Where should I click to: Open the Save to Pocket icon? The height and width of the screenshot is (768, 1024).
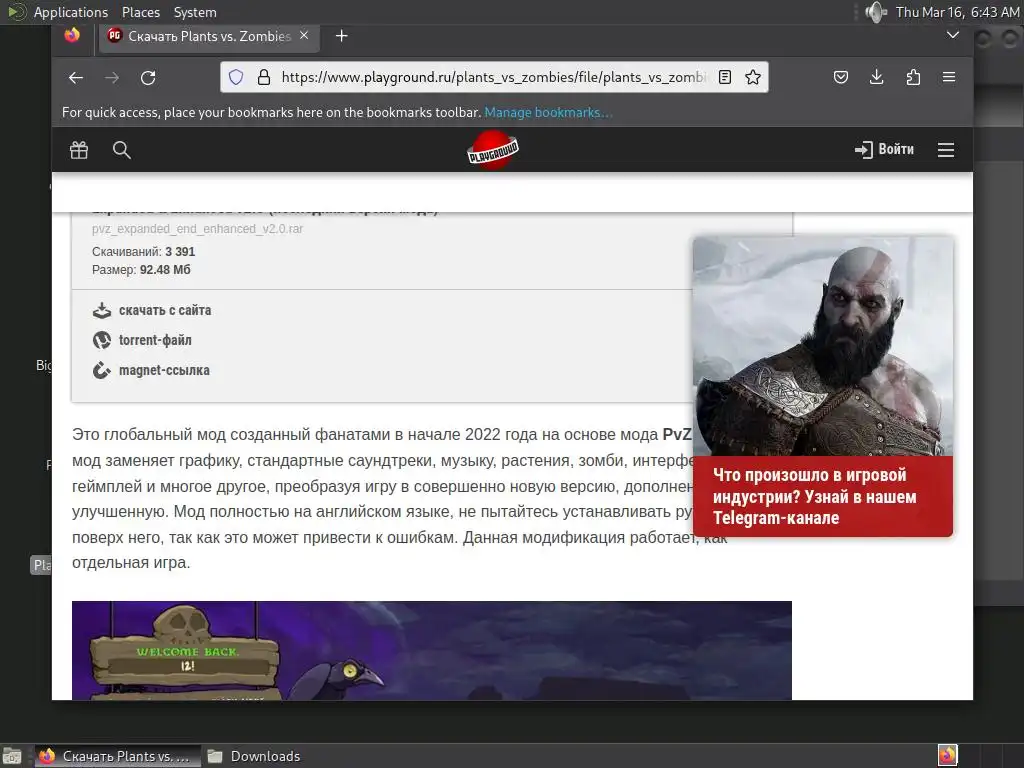click(840, 77)
